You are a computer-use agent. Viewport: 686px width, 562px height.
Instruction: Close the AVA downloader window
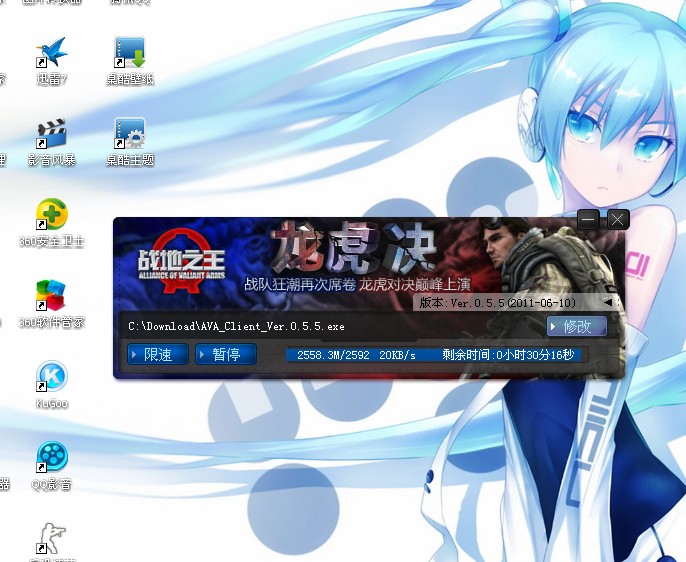[x=618, y=219]
